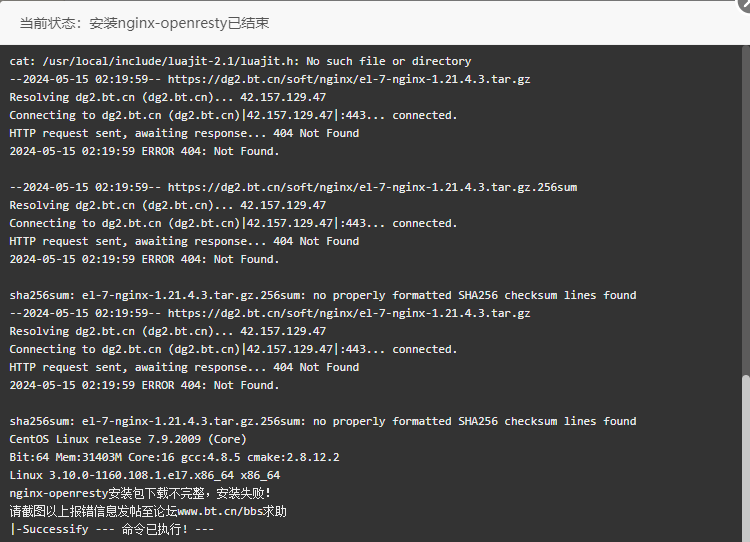
Task: Click the 请截图以上报错信息 help line
Action: [x=148, y=511]
